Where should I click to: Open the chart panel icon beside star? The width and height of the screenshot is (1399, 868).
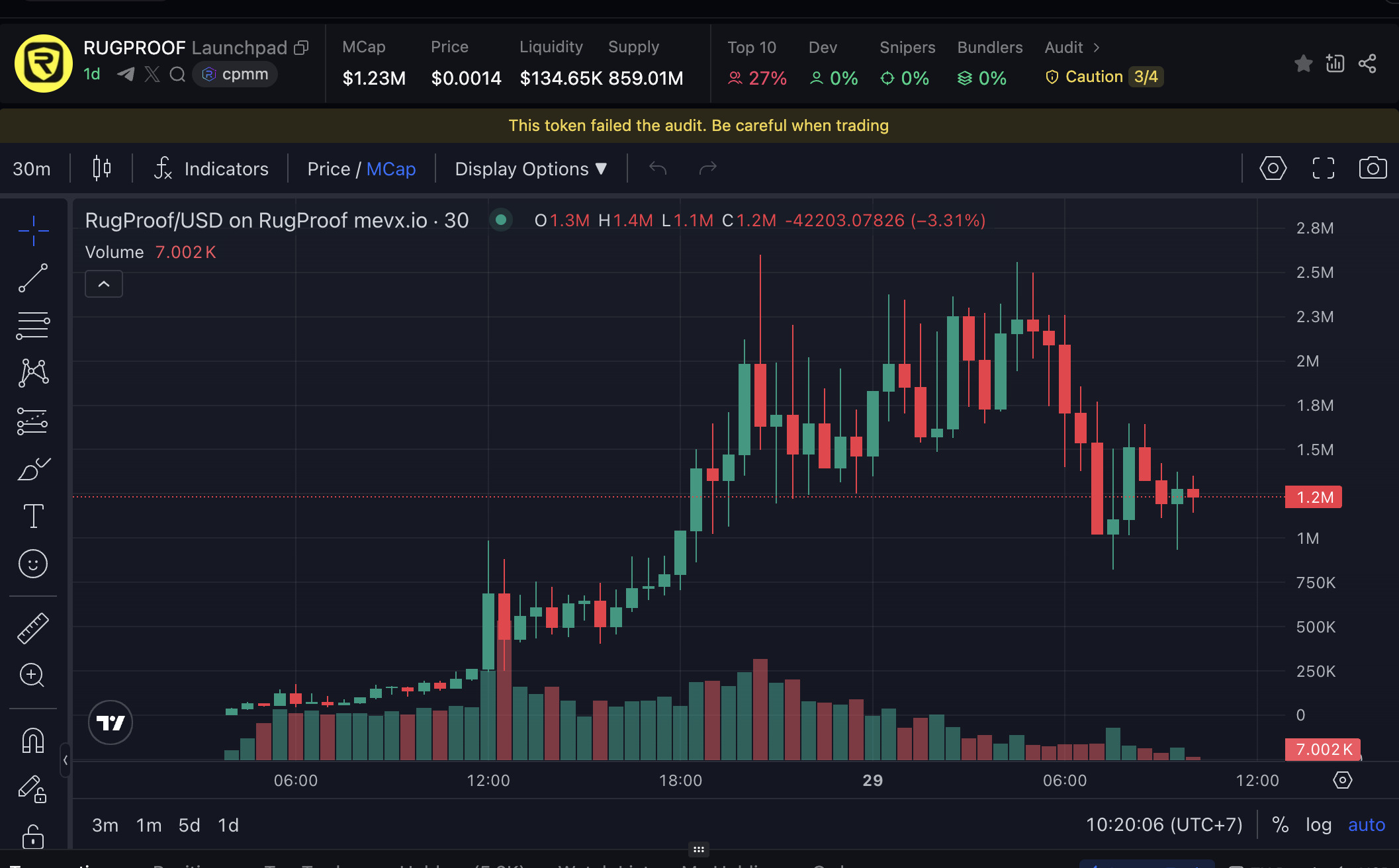pyautogui.click(x=1335, y=64)
